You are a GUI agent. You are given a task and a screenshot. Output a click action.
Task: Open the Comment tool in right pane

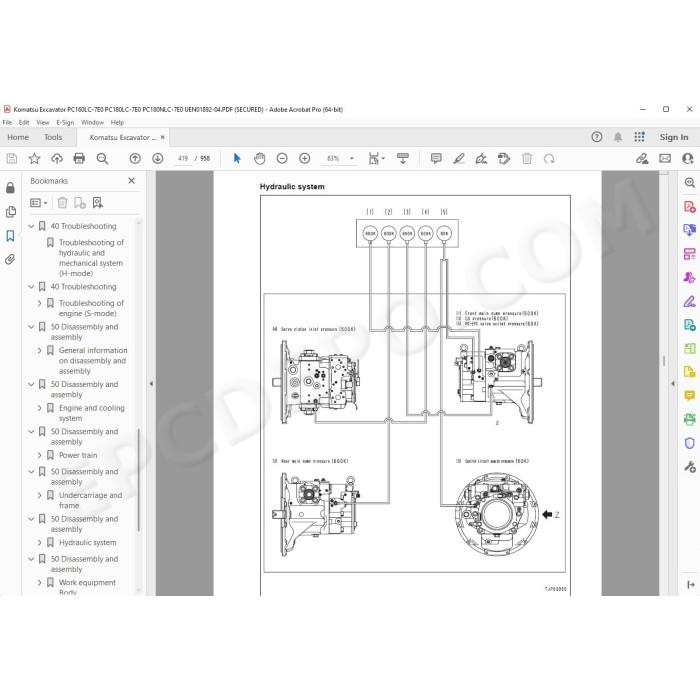click(689, 395)
